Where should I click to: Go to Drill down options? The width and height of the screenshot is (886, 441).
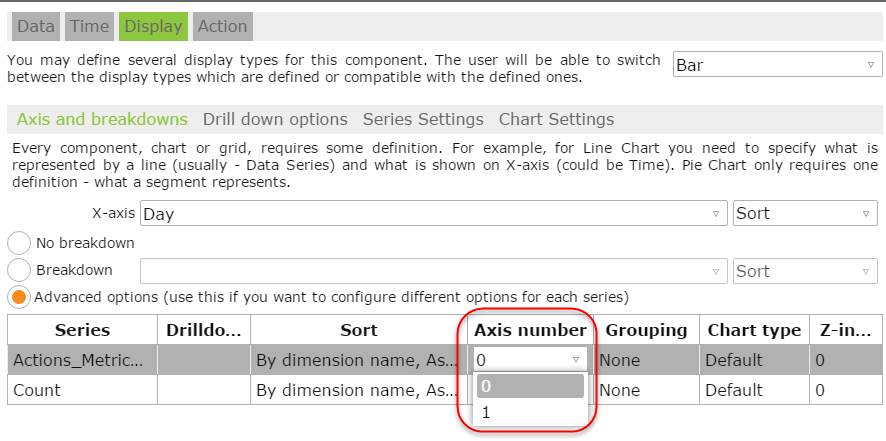tap(275, 119)
